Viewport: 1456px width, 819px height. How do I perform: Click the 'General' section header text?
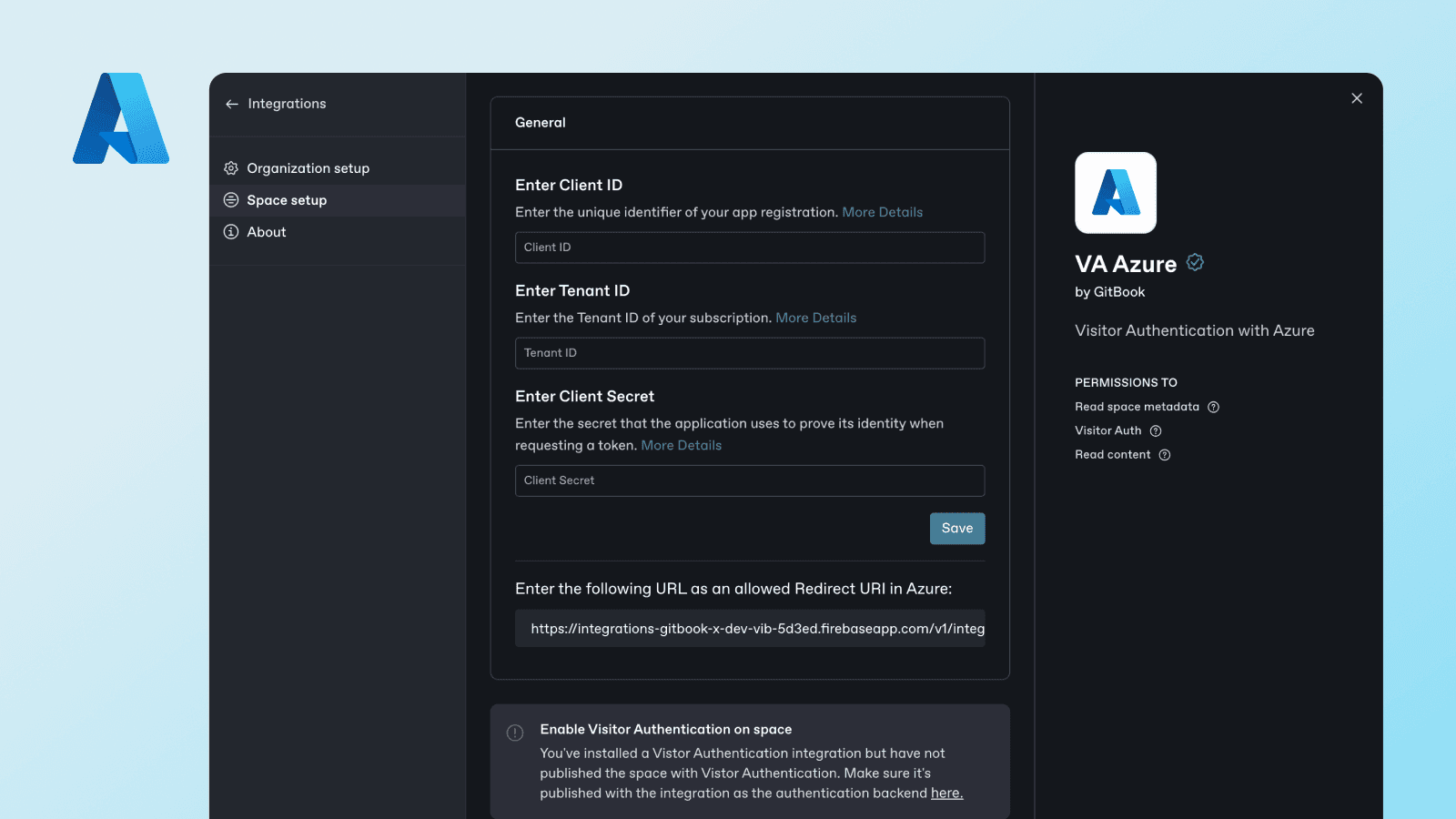[541, 123]
